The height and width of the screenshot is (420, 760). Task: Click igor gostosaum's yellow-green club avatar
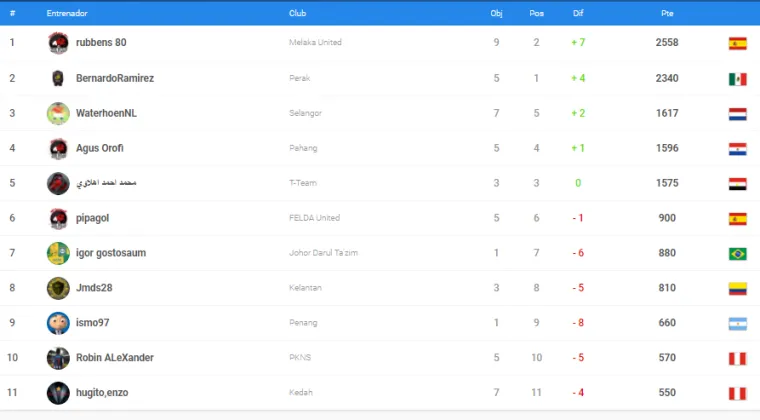coord(58,253)
